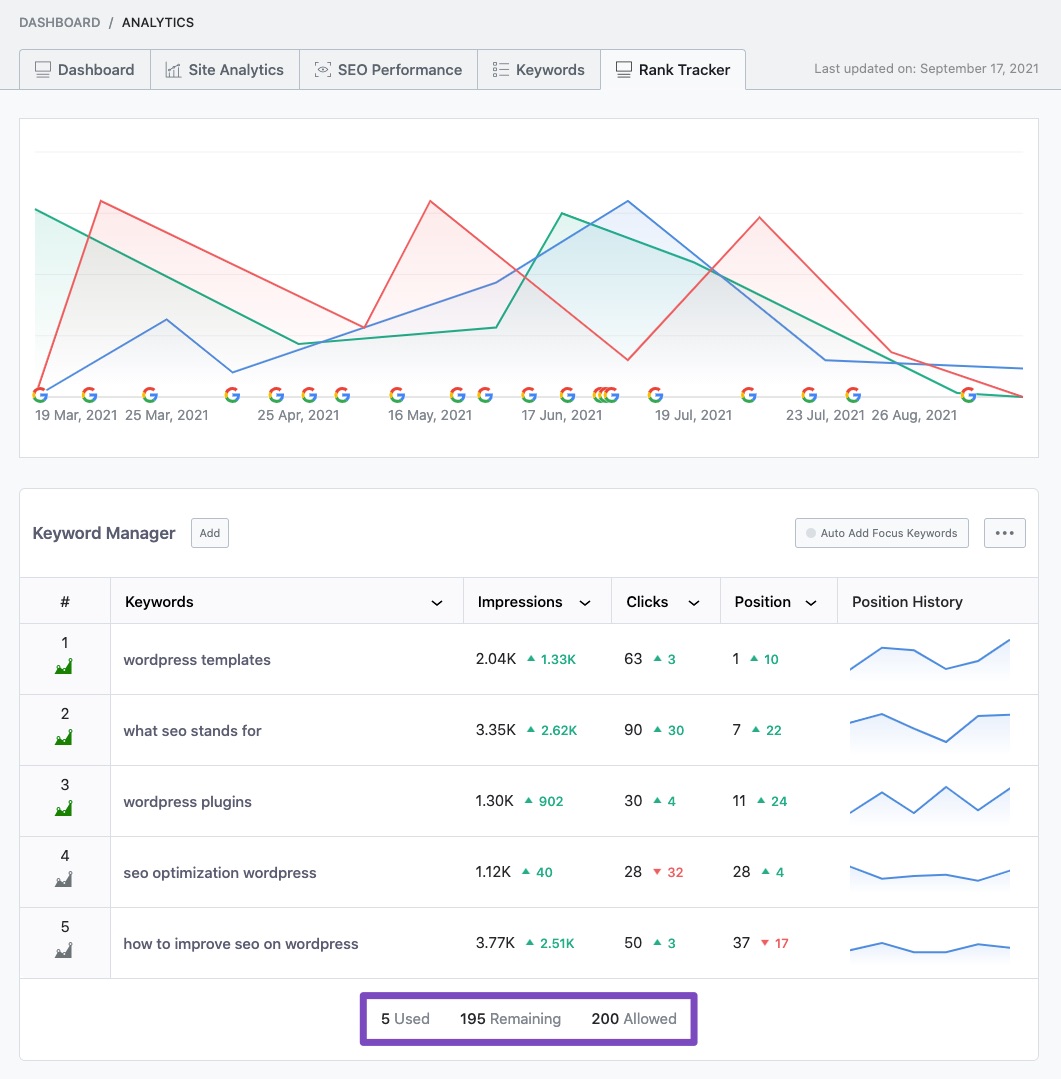This screenshot has width=1061, height=1079.
Task: Click the position history sparkline for what seo stands for
Action: tap(929, 729)
